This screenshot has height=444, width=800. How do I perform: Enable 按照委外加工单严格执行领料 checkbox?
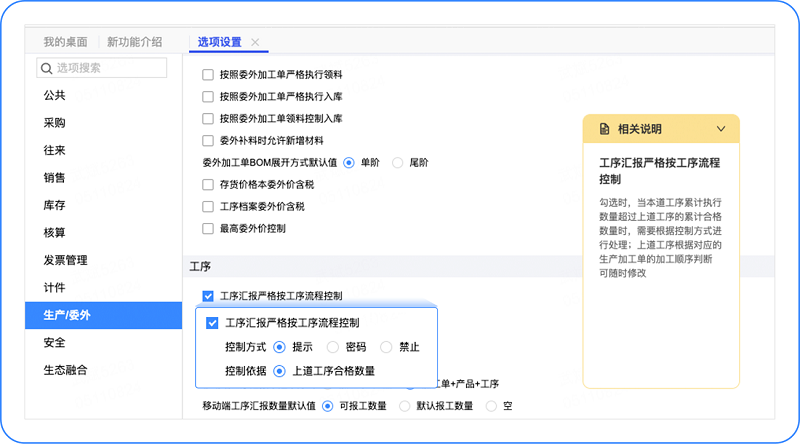coord(208,75)
